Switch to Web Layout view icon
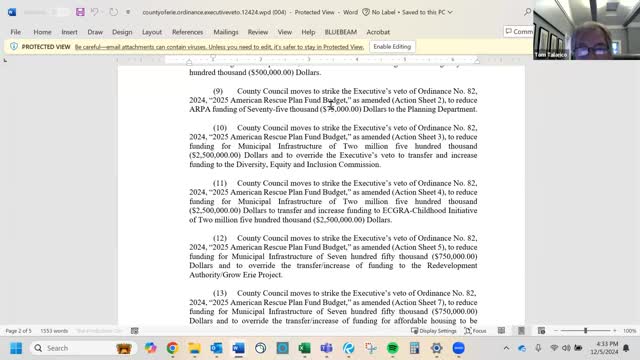Viewport: 640px width, 360px height. click(x=541, y=331)
